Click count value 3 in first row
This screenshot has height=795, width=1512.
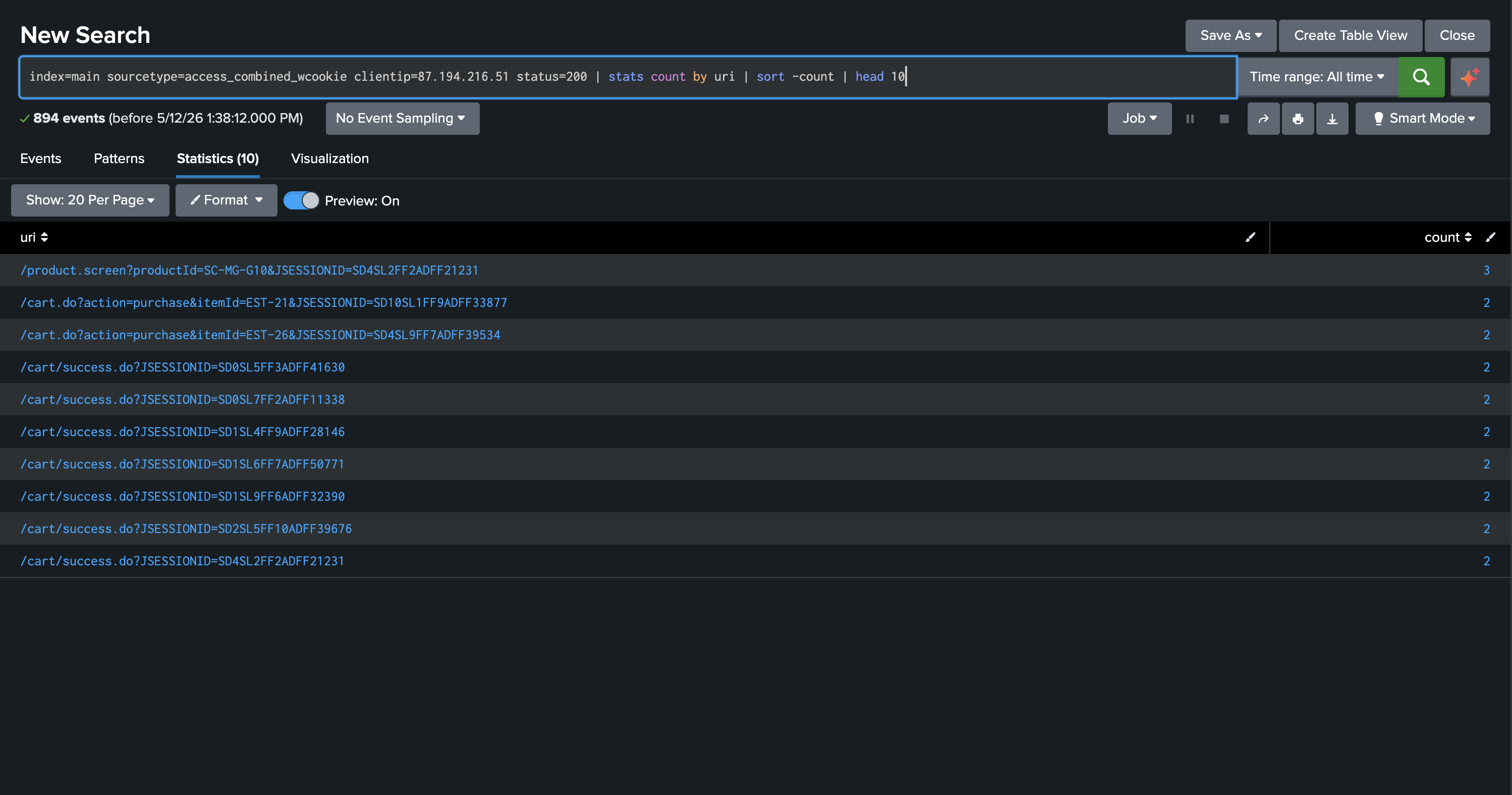(x=1486, y=270)
